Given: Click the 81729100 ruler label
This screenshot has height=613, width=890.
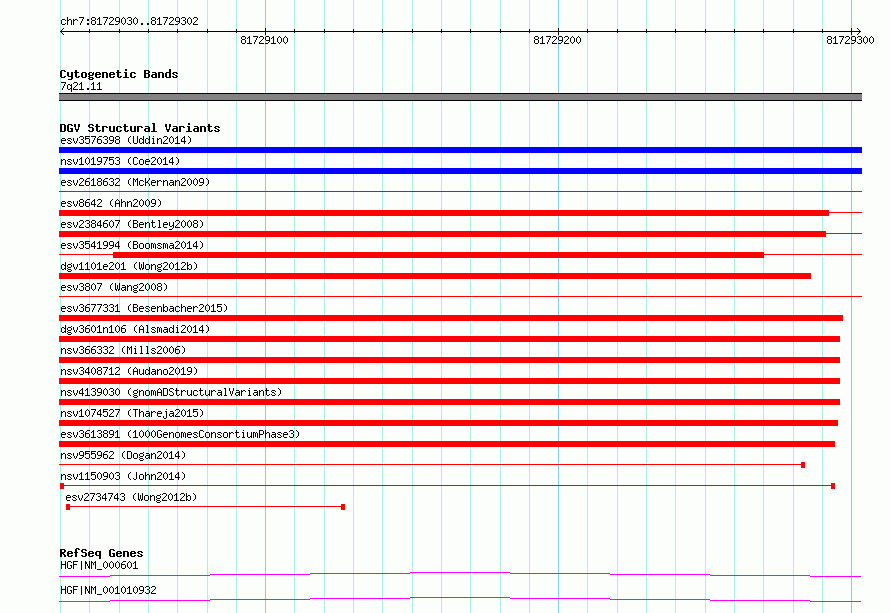Looking at the screenshot, I should 264,40.
